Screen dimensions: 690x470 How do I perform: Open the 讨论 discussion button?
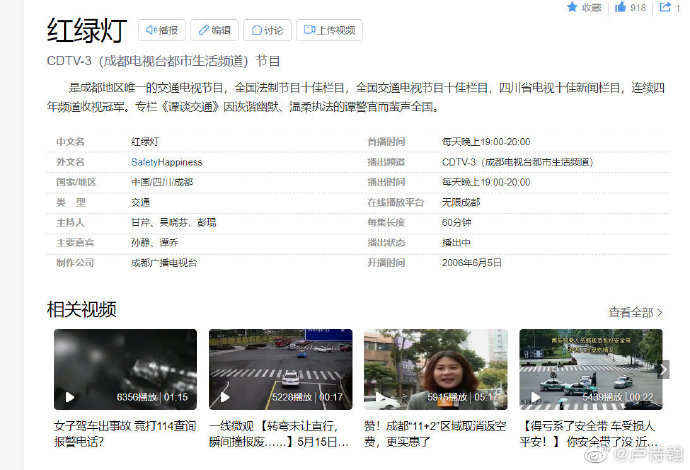coord(267,30)
